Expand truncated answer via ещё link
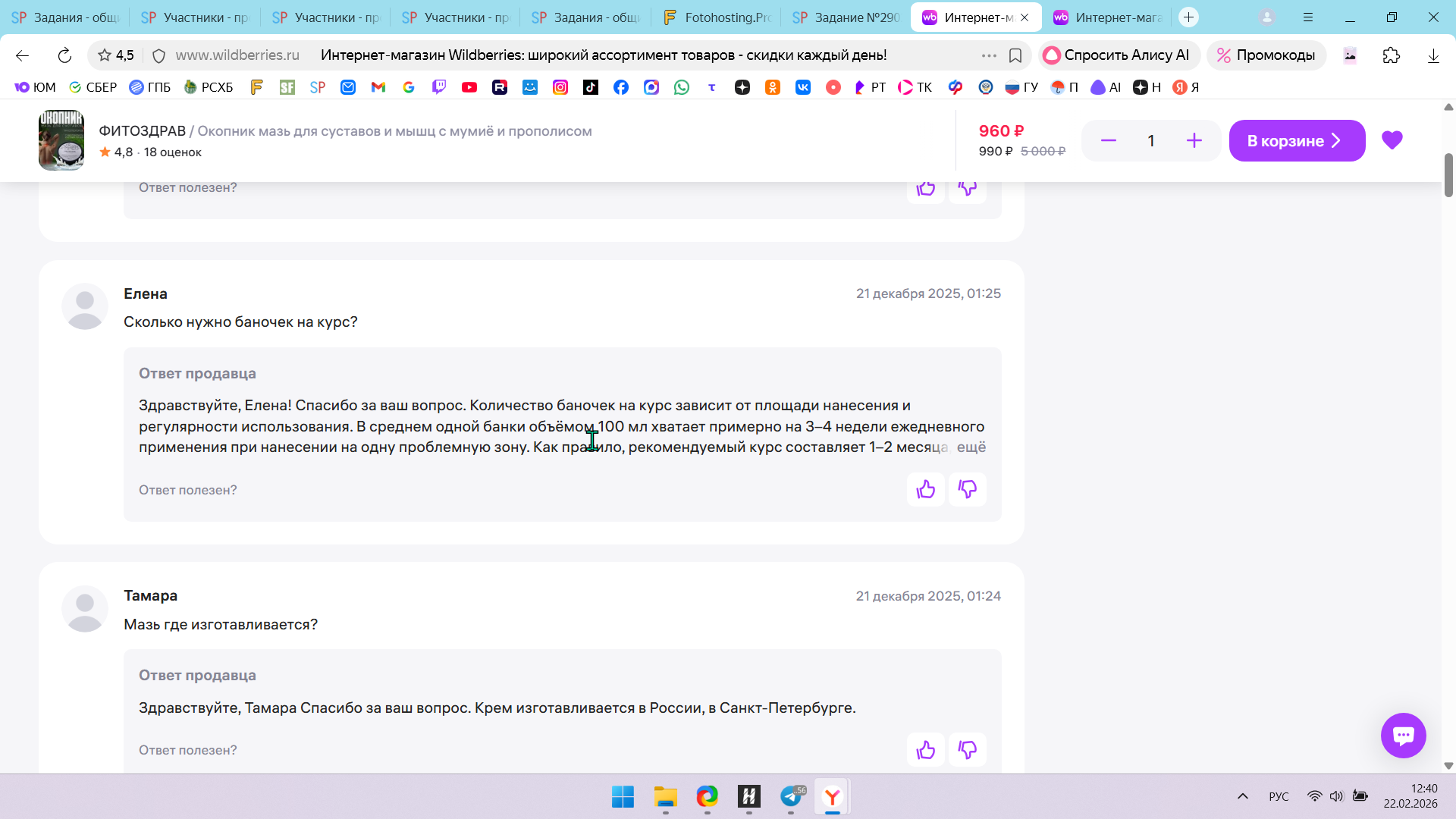Viewport: 1456px width, 819px height. [971, 447]
